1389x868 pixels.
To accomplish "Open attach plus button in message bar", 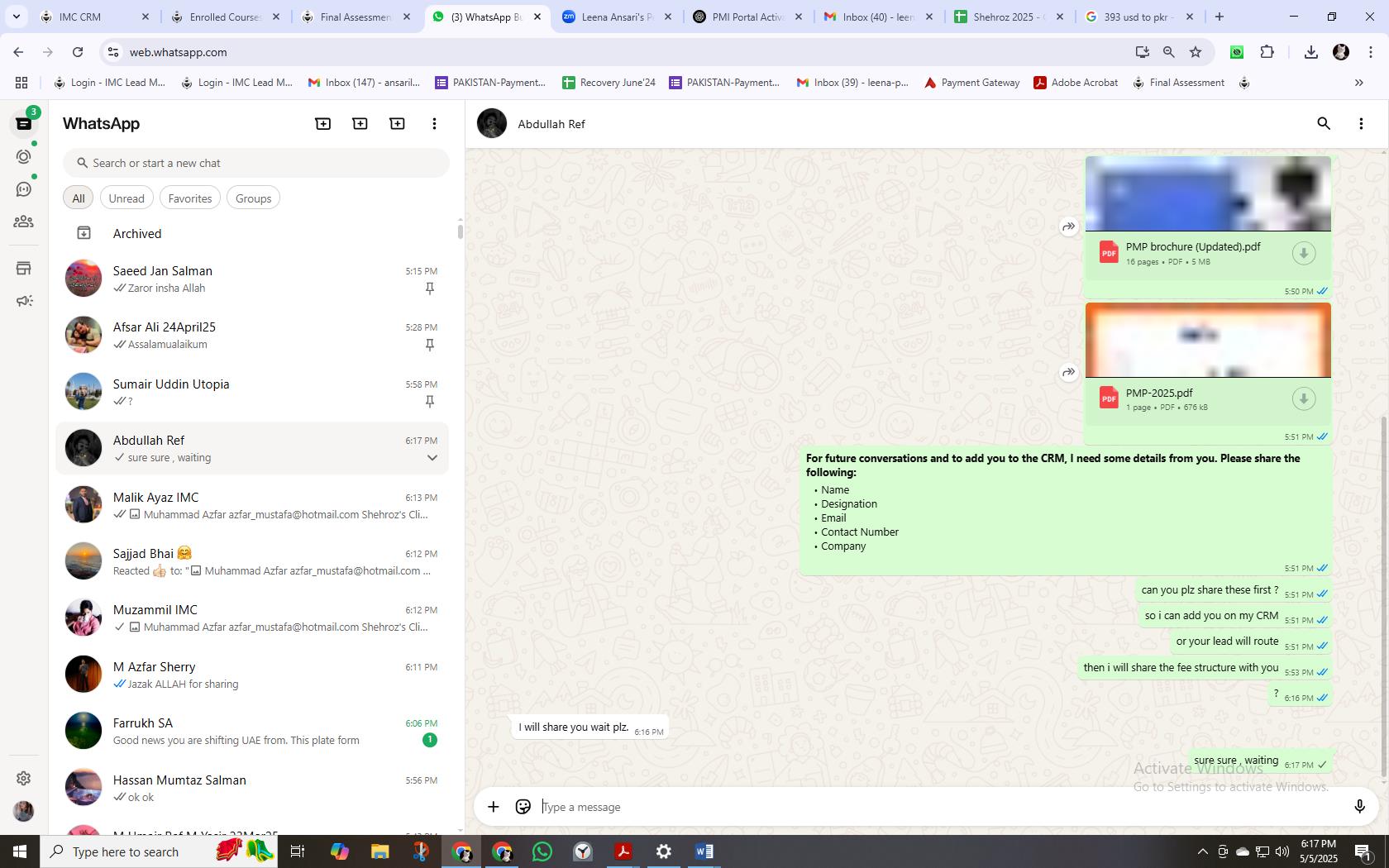I will pos(494,807).
